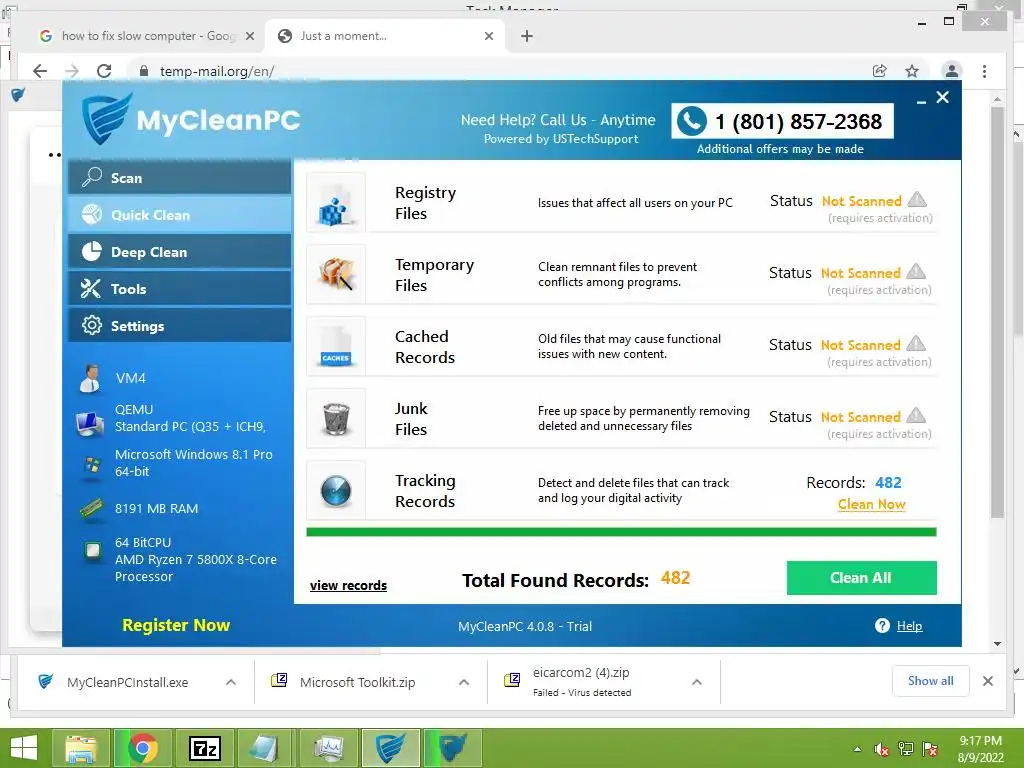Expand options for eicarcom2 (4).zip download

(x=697, y=682)
